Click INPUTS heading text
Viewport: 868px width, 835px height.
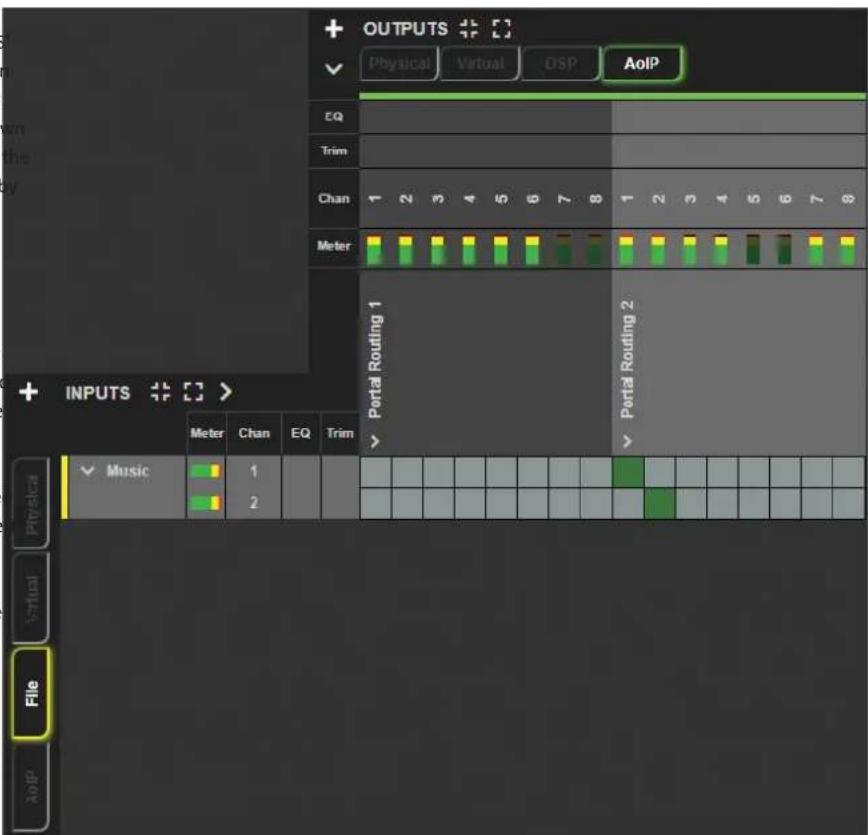[98, 393]
